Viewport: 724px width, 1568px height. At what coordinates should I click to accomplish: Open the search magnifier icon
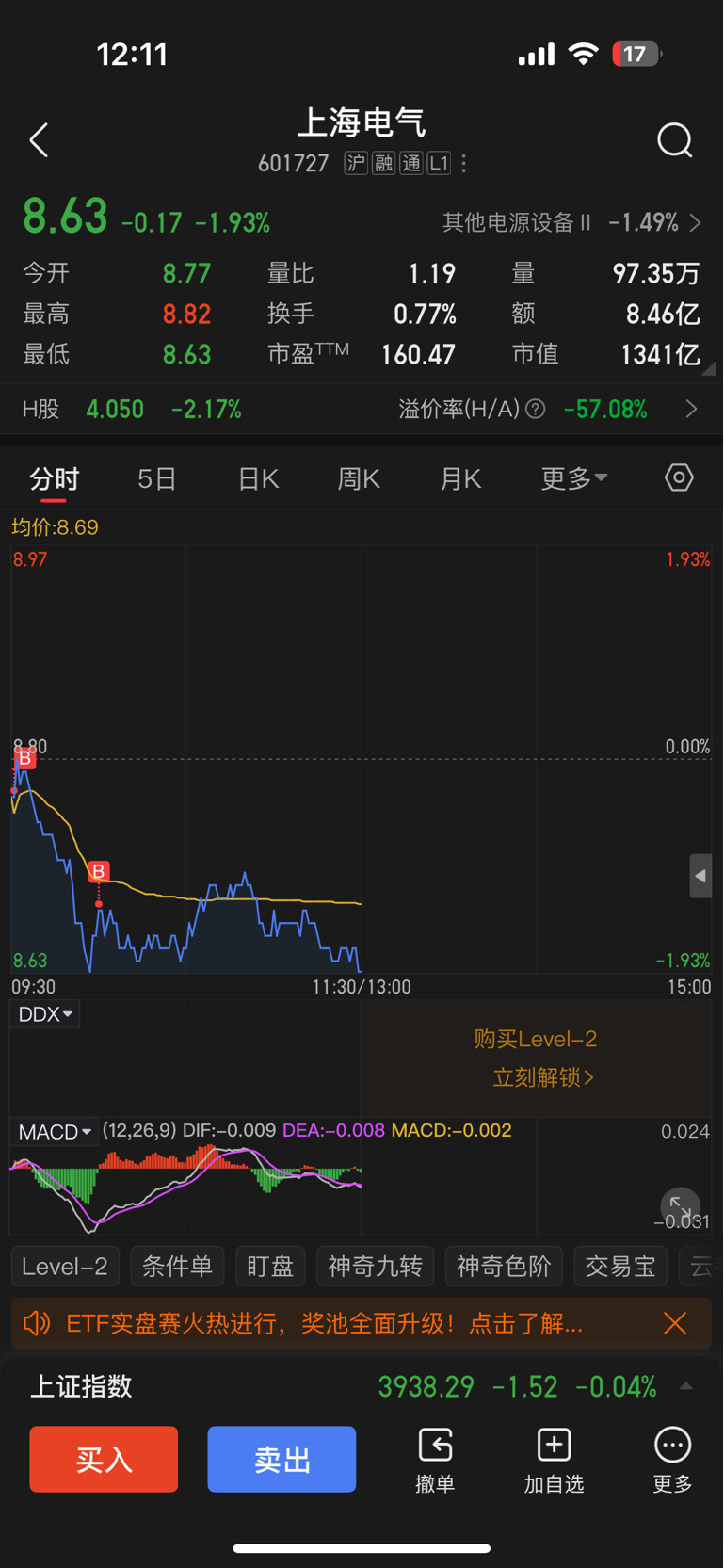675,140
